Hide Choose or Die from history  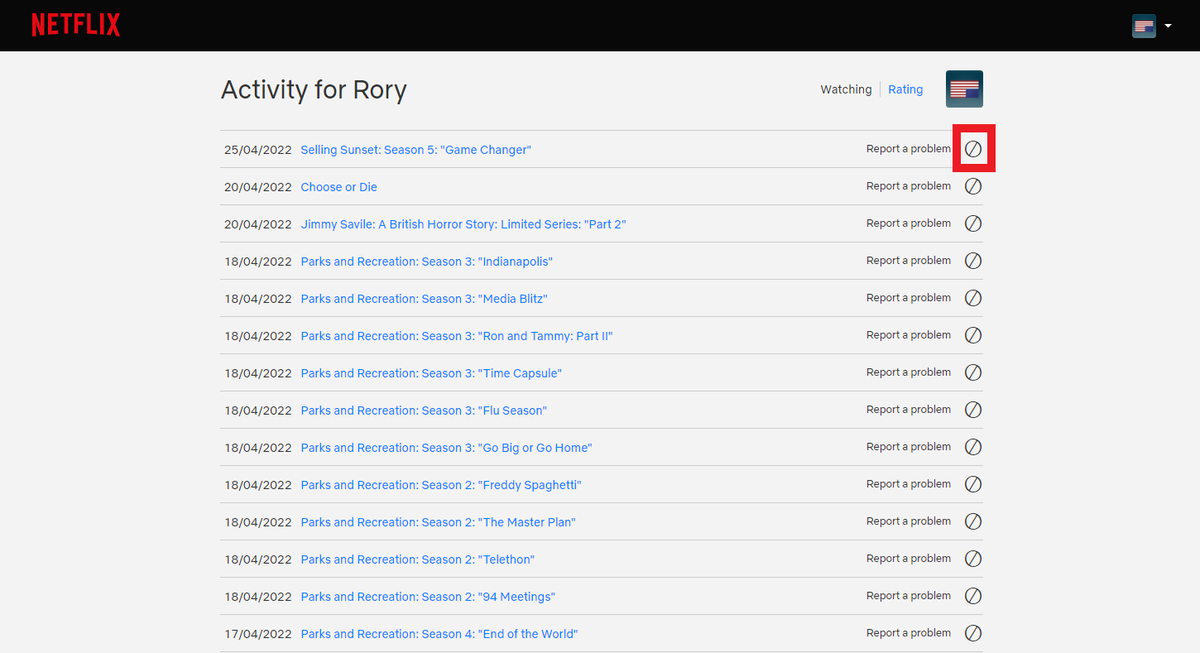[973, 186]
